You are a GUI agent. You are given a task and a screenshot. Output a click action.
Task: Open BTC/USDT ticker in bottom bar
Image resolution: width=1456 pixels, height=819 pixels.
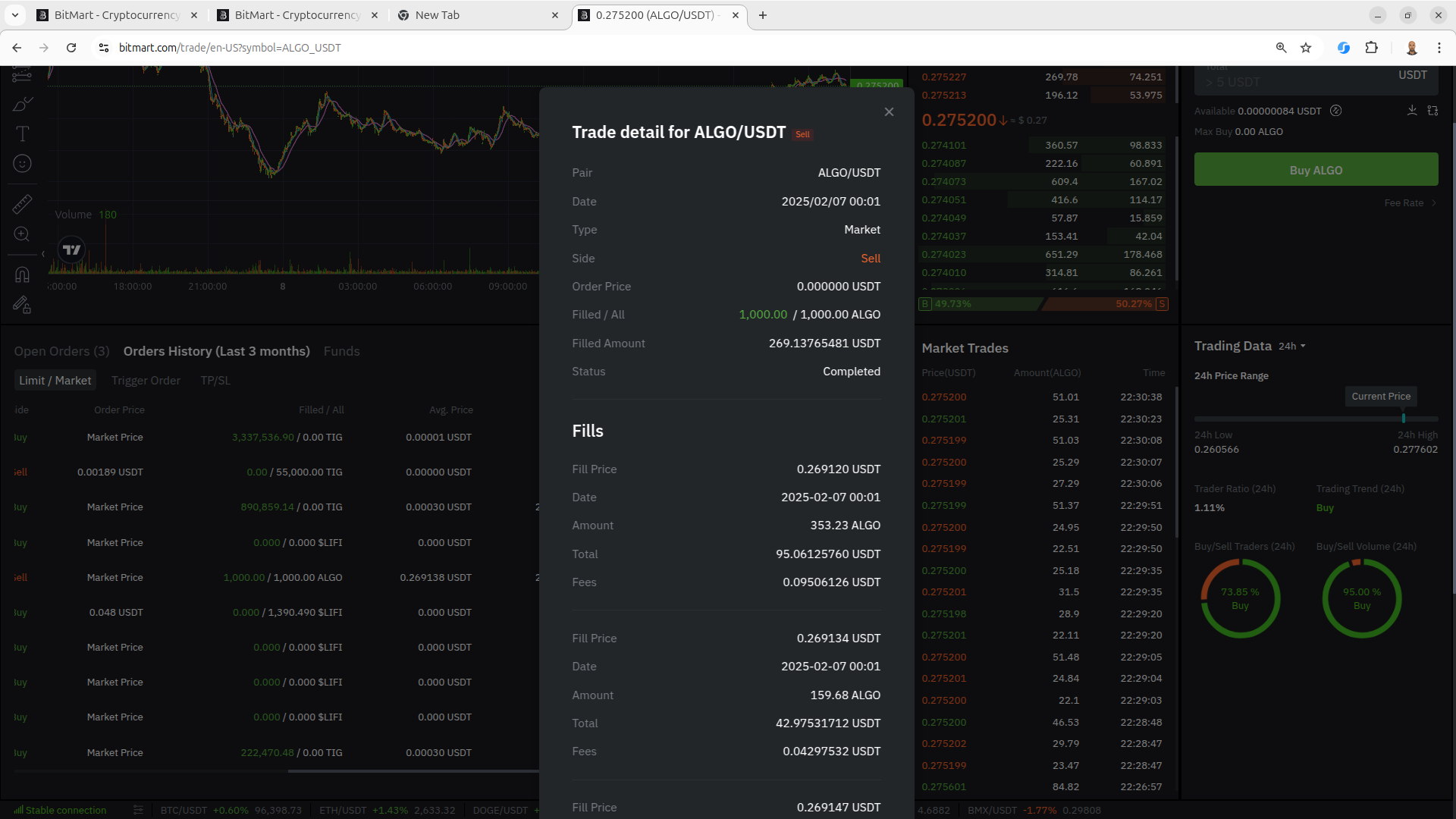pos(231,810)
